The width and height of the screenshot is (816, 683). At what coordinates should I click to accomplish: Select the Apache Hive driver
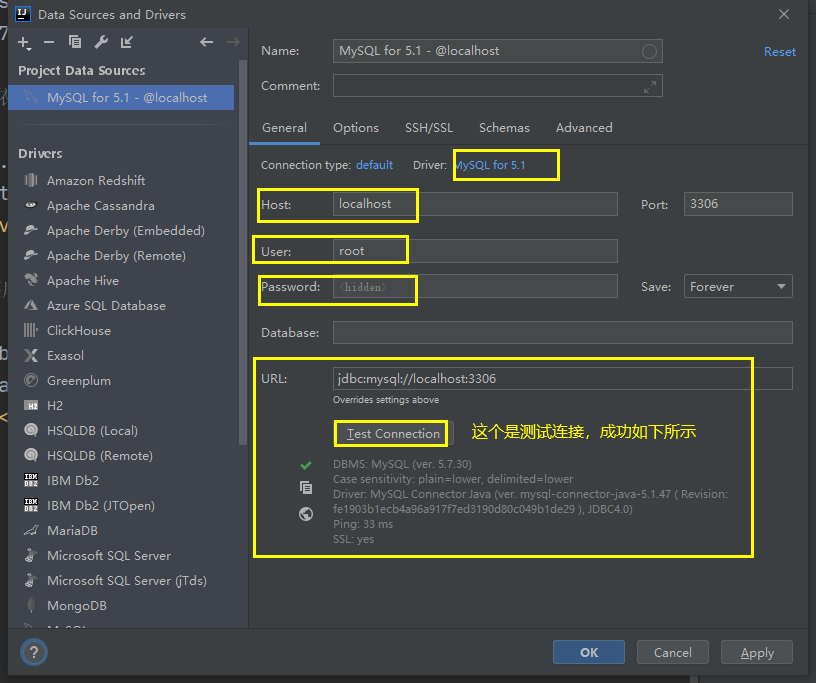click(x=92, y=280)
